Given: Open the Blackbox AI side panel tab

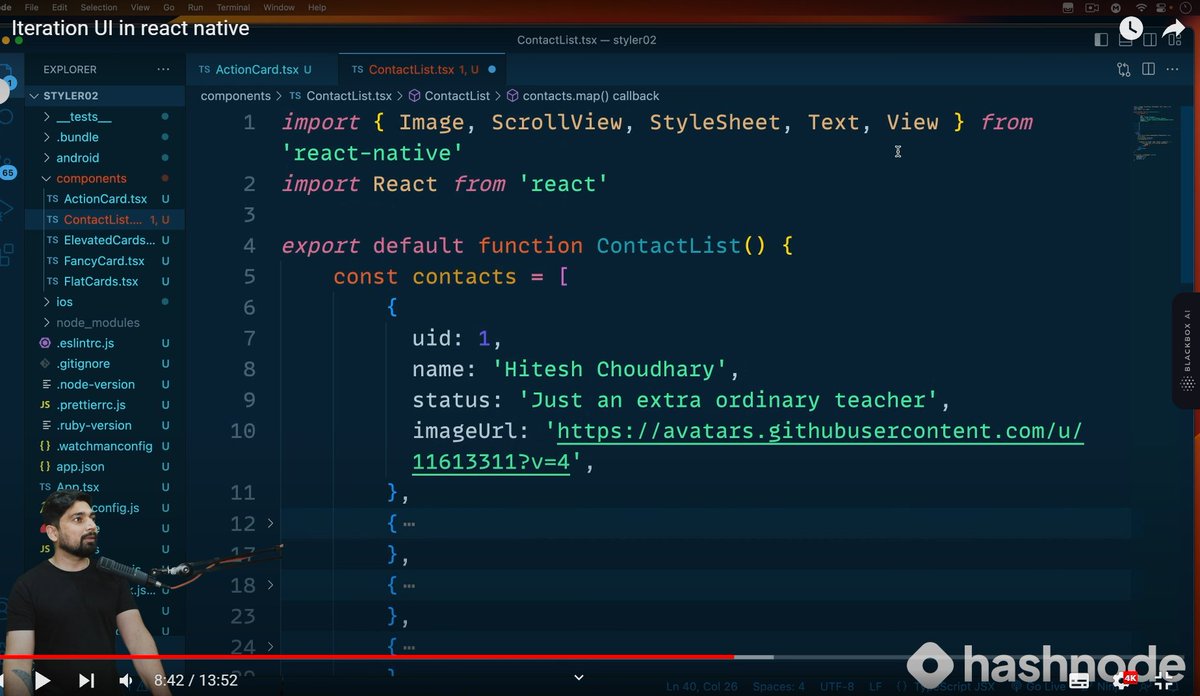Looking at the screenshot, I should [x=1187, y=350].
